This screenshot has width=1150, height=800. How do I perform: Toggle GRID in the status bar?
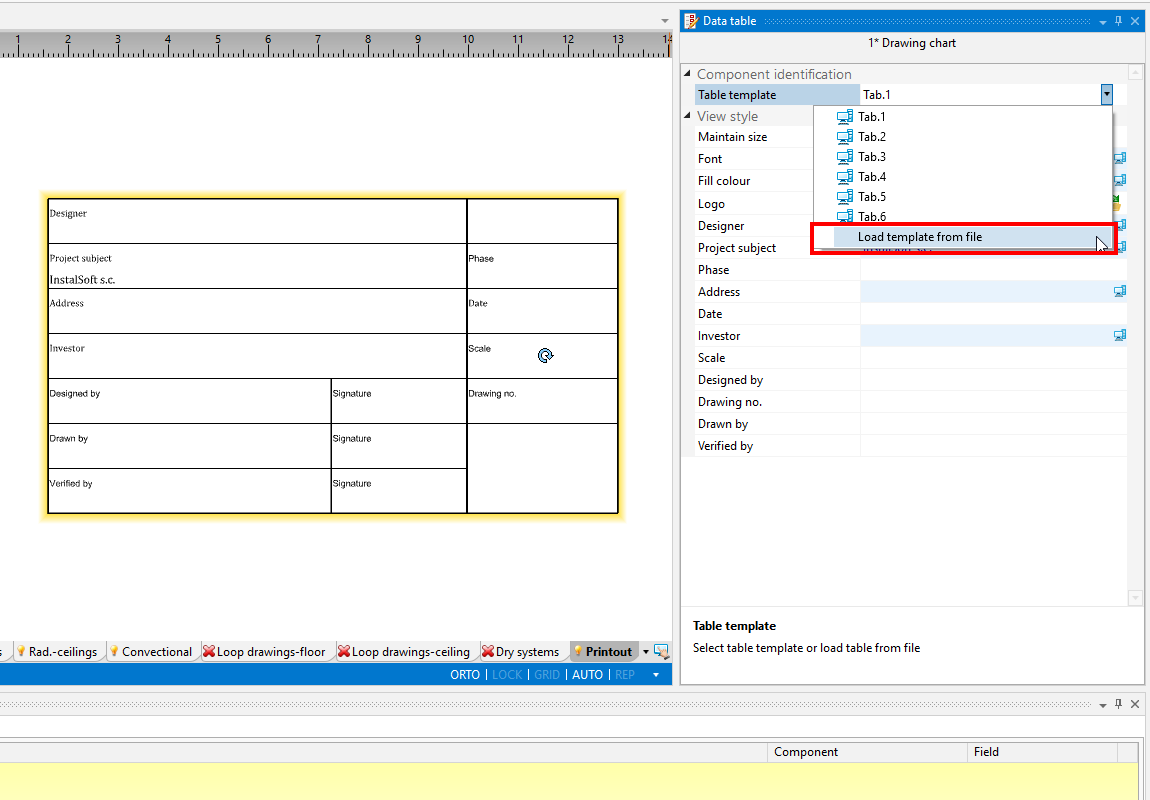pyautogui.click(x=547, y=675)
